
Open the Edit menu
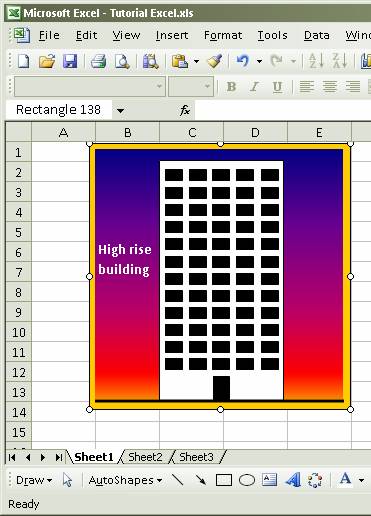86,35
